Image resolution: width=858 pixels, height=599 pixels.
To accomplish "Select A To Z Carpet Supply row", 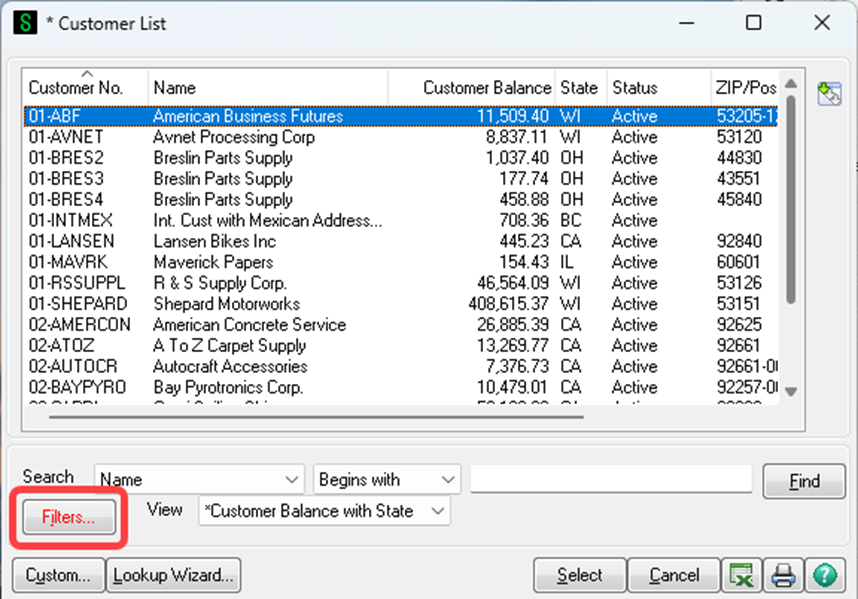I will [x=401, y=345].
